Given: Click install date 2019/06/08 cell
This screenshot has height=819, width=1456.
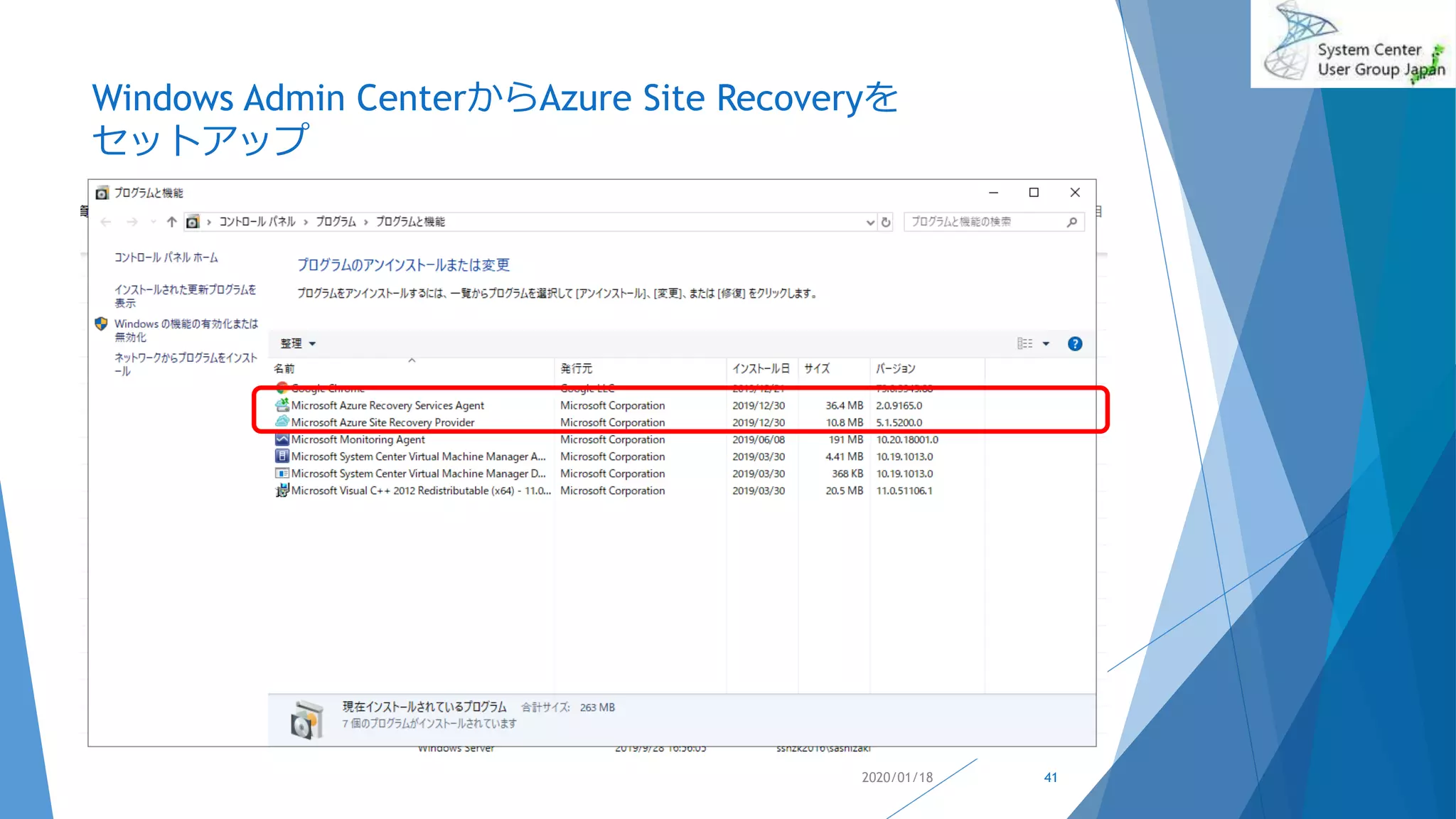Looking at the screenshot, I should (x=759, y=439).
